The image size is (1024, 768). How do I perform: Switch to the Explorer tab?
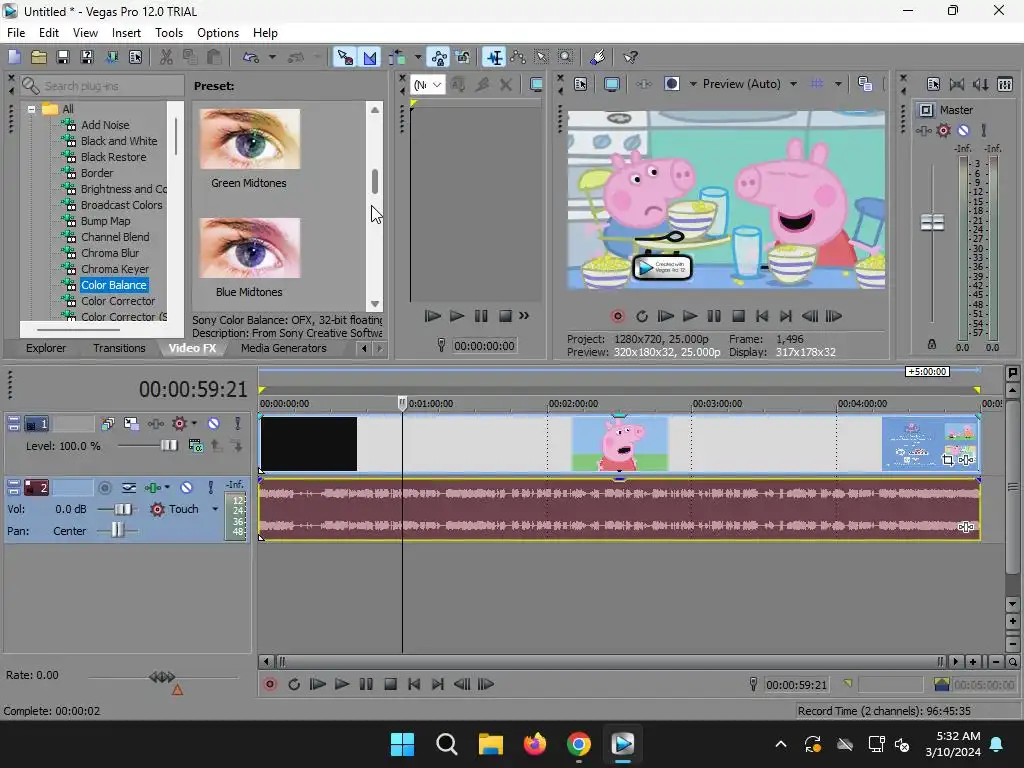[x=46, y=348]
